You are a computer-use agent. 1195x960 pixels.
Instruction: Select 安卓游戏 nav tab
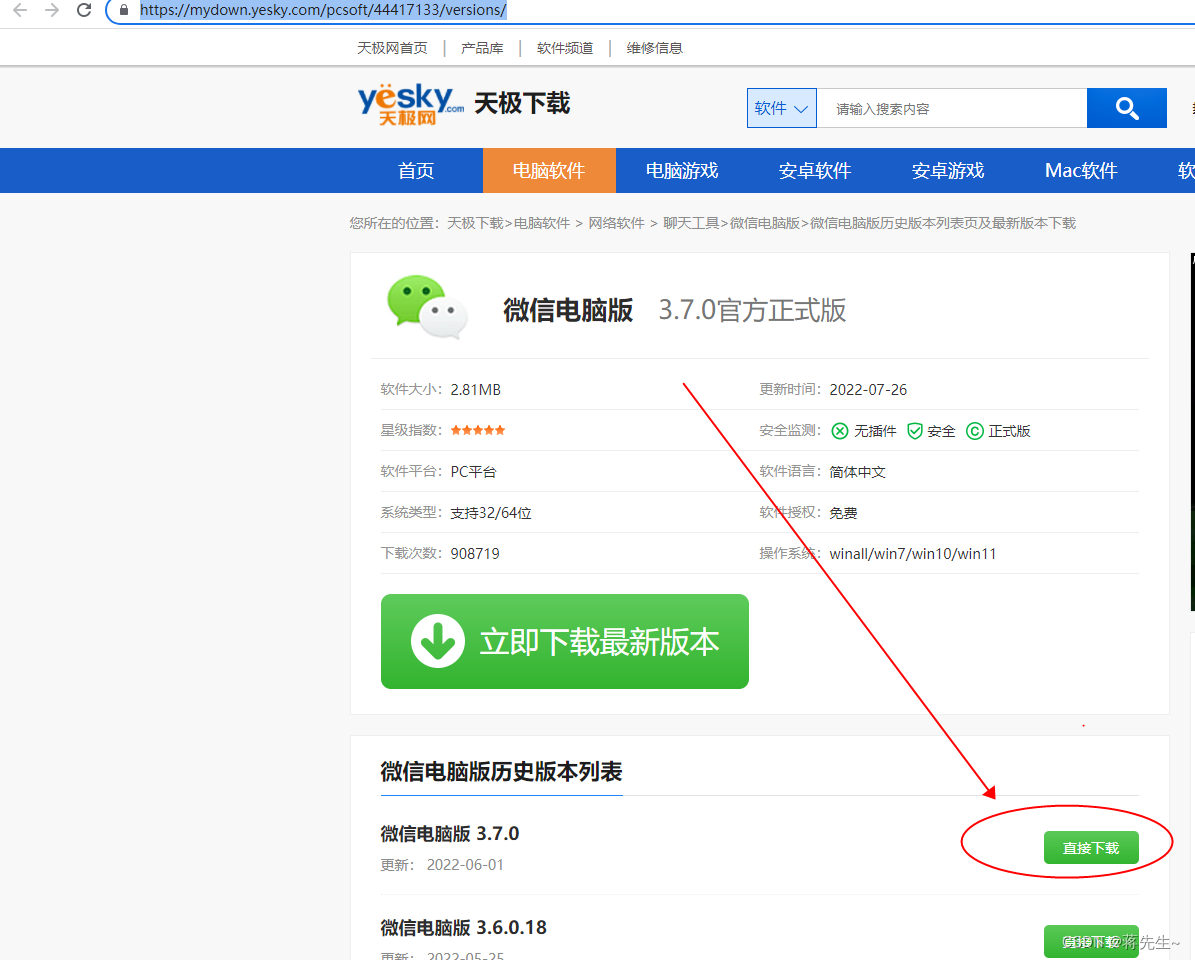point(948,171)
